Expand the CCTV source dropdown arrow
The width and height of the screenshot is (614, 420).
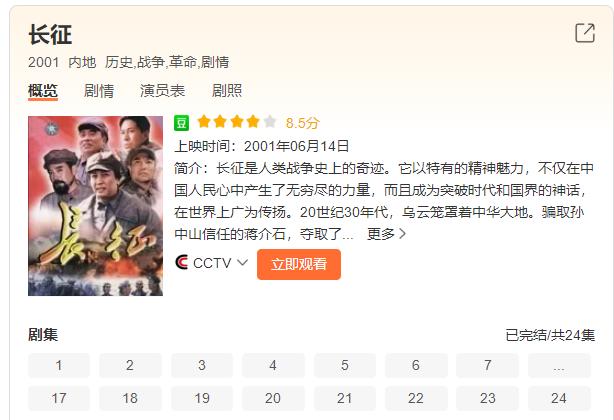(243, 262)
